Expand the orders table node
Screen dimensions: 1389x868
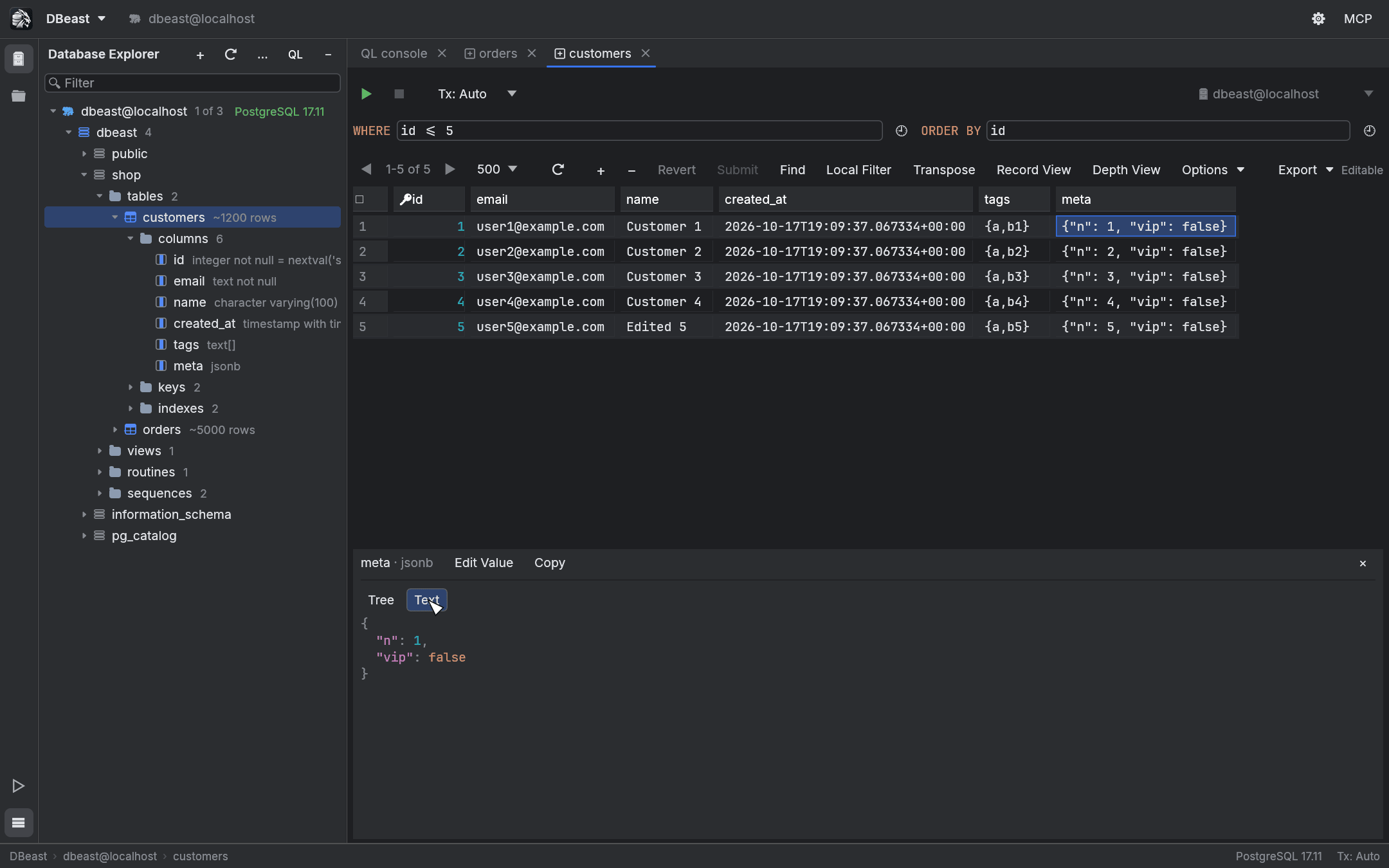click(x=115, y=429)
